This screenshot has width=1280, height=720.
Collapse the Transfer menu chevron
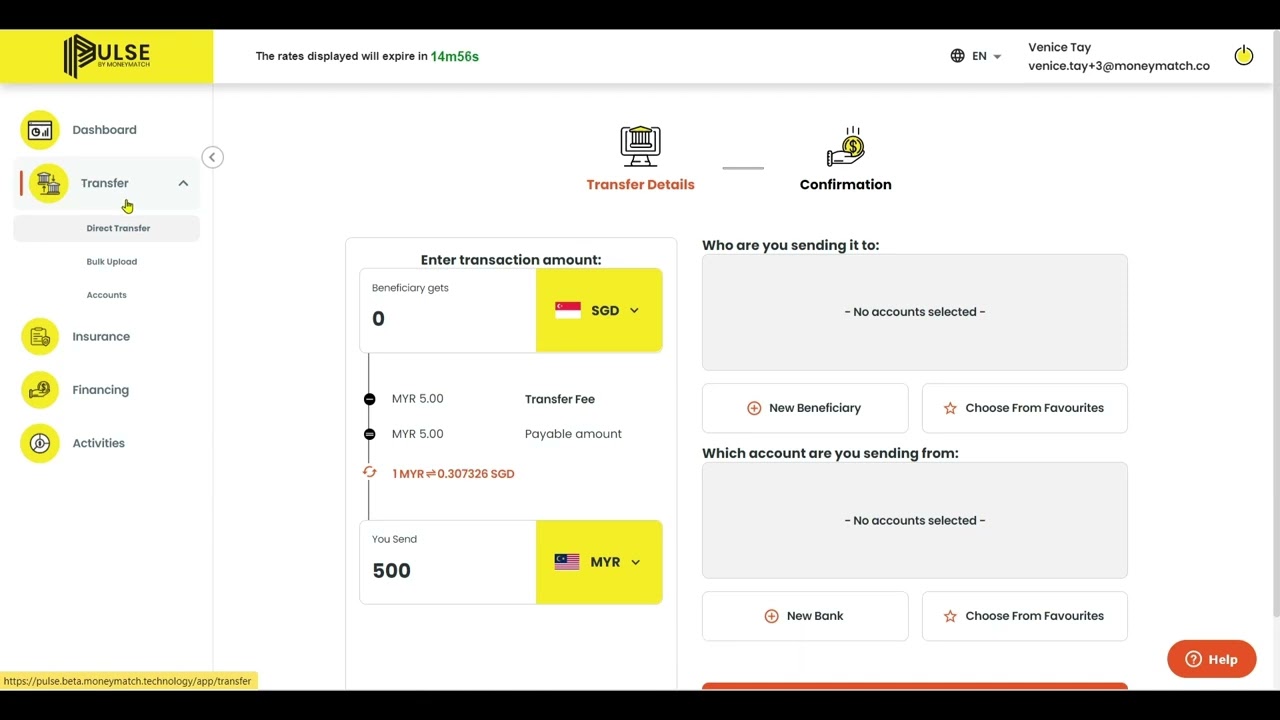pyautogui.click(x=183, y=183)
